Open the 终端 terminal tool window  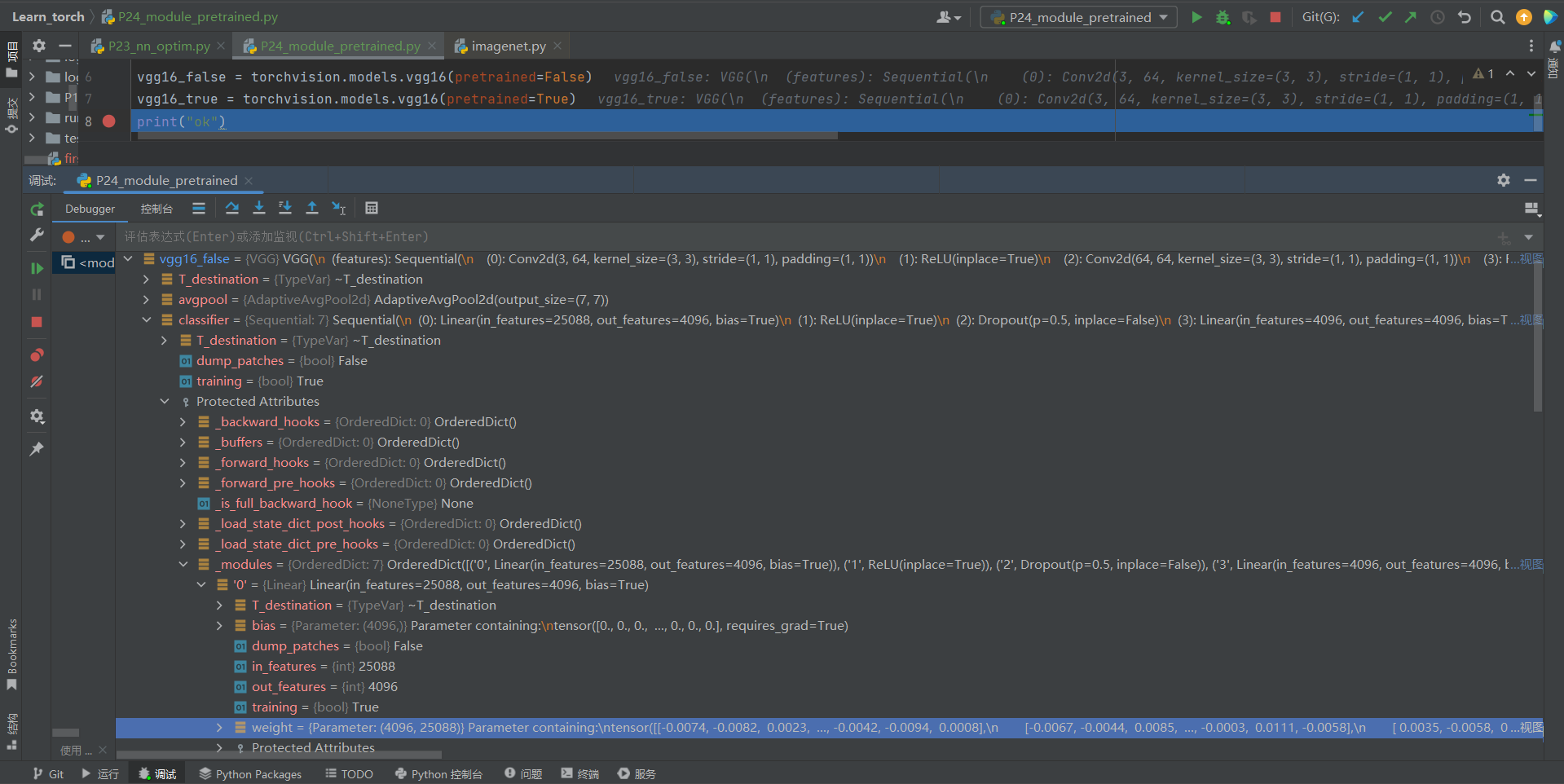pos(579,774)
